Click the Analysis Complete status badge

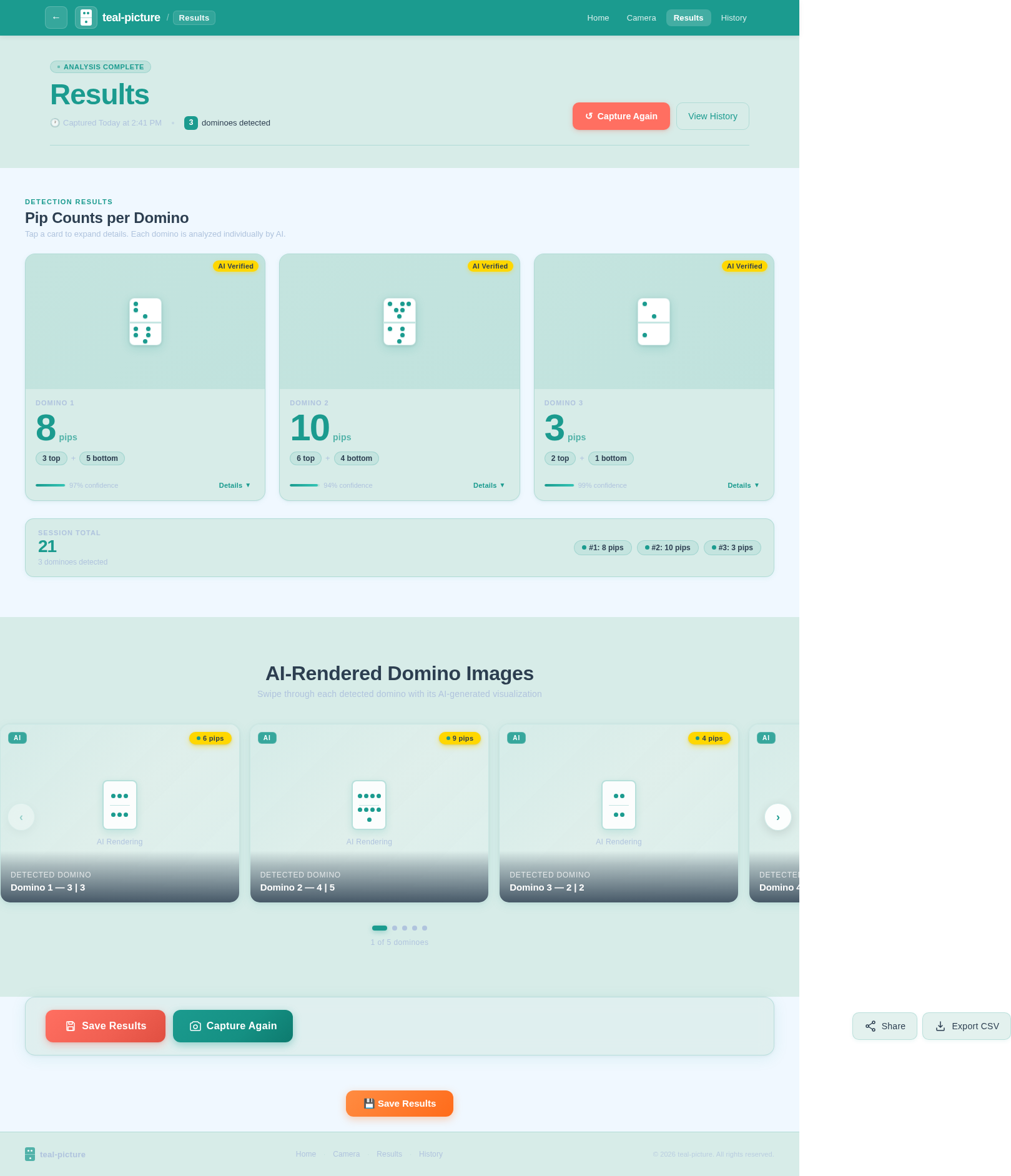(101, 67)
